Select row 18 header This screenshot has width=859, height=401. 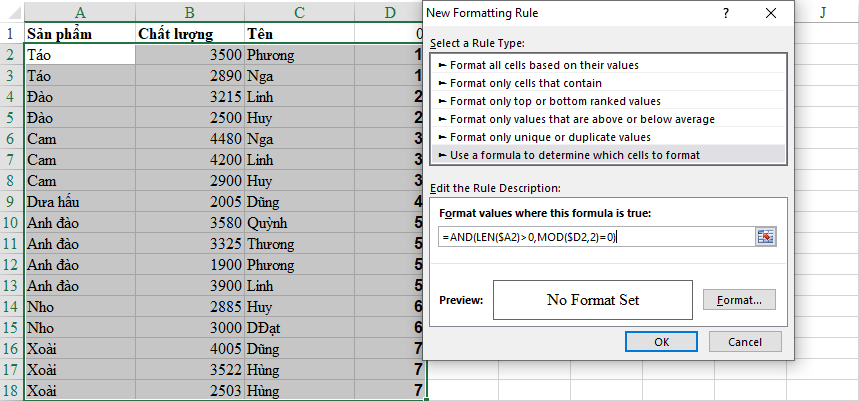coord(12,391)
